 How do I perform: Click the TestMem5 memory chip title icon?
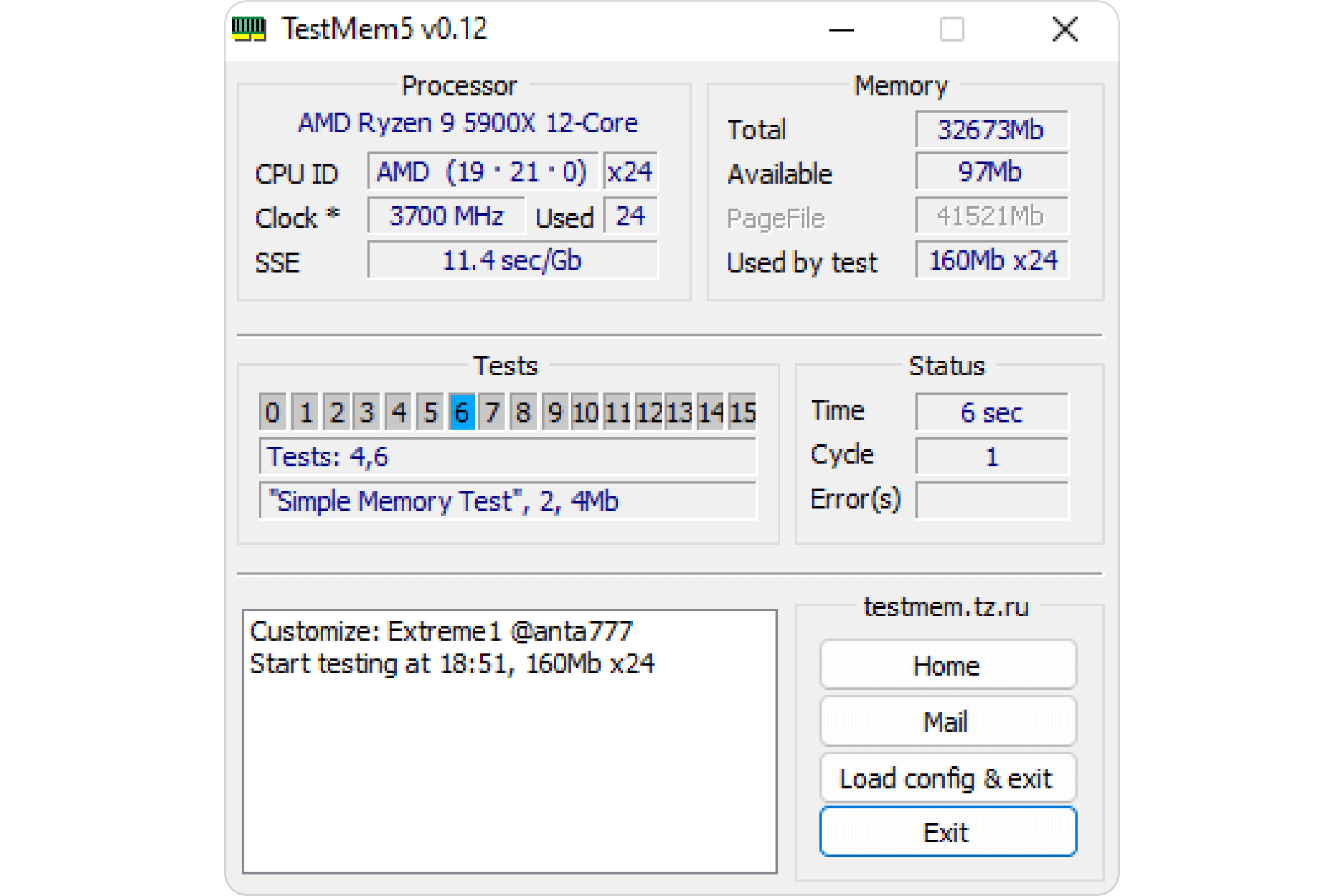tap(249, 29)
